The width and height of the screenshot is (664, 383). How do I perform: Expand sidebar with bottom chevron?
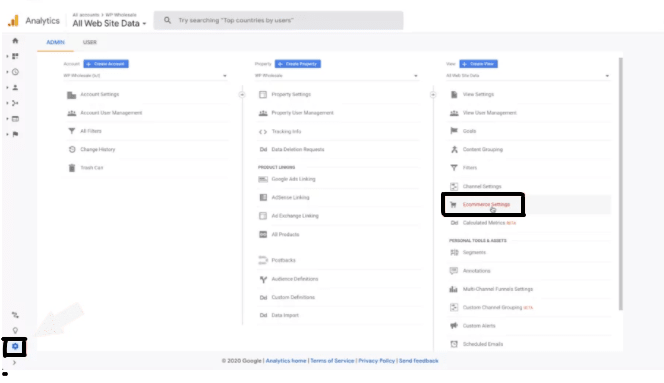click(14, 363)
